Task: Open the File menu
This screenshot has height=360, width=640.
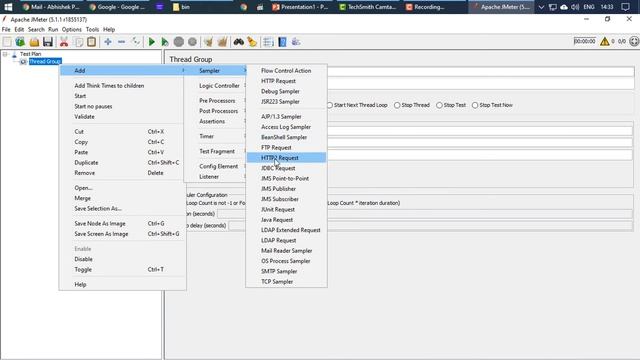Action: coord(6,29)
